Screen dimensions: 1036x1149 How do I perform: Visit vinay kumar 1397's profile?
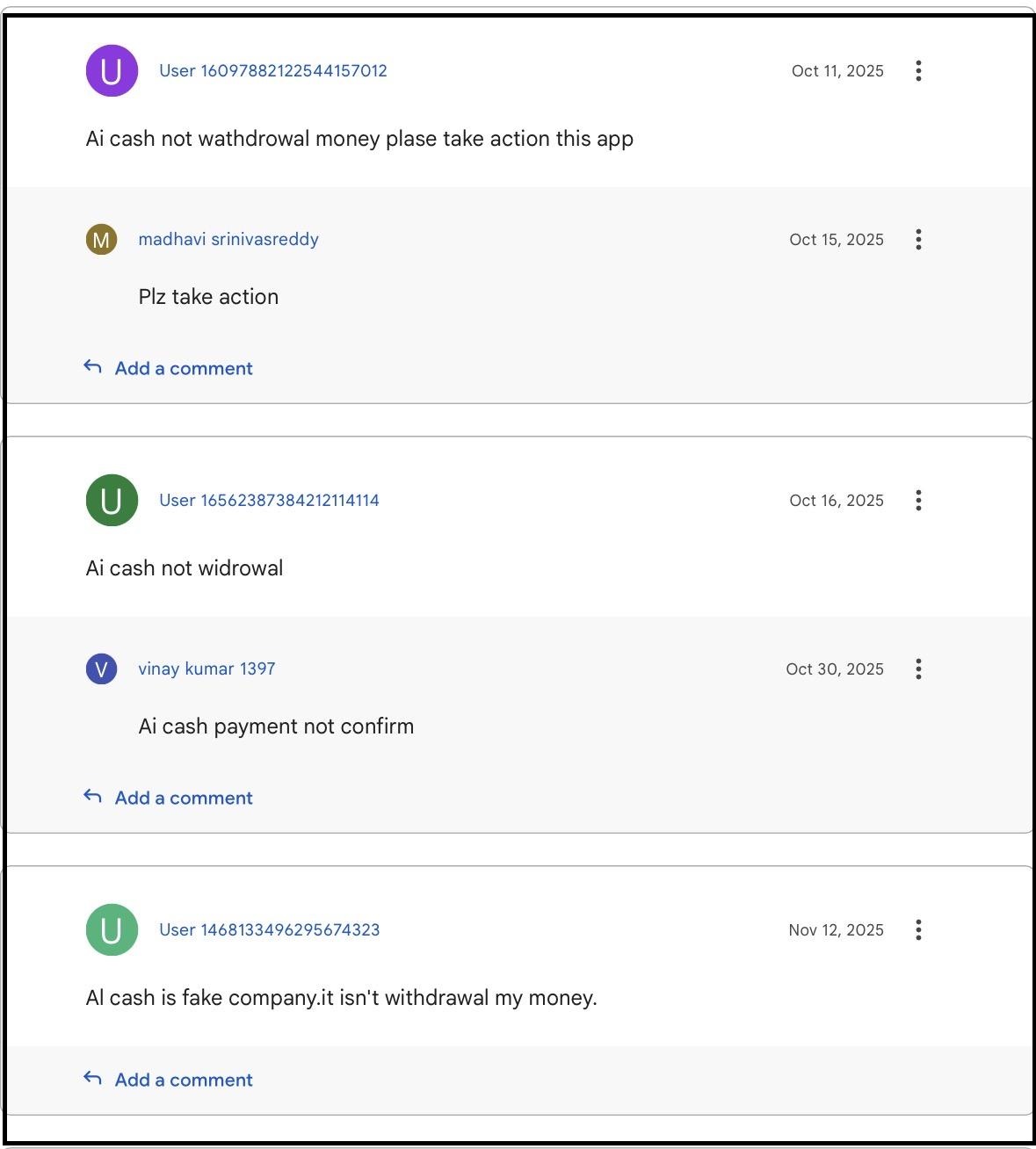(206, 669)
